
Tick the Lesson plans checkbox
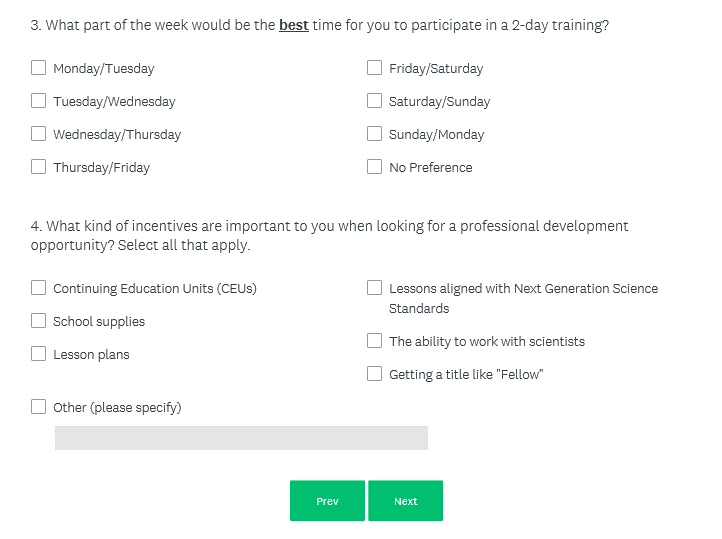(39, 354)
